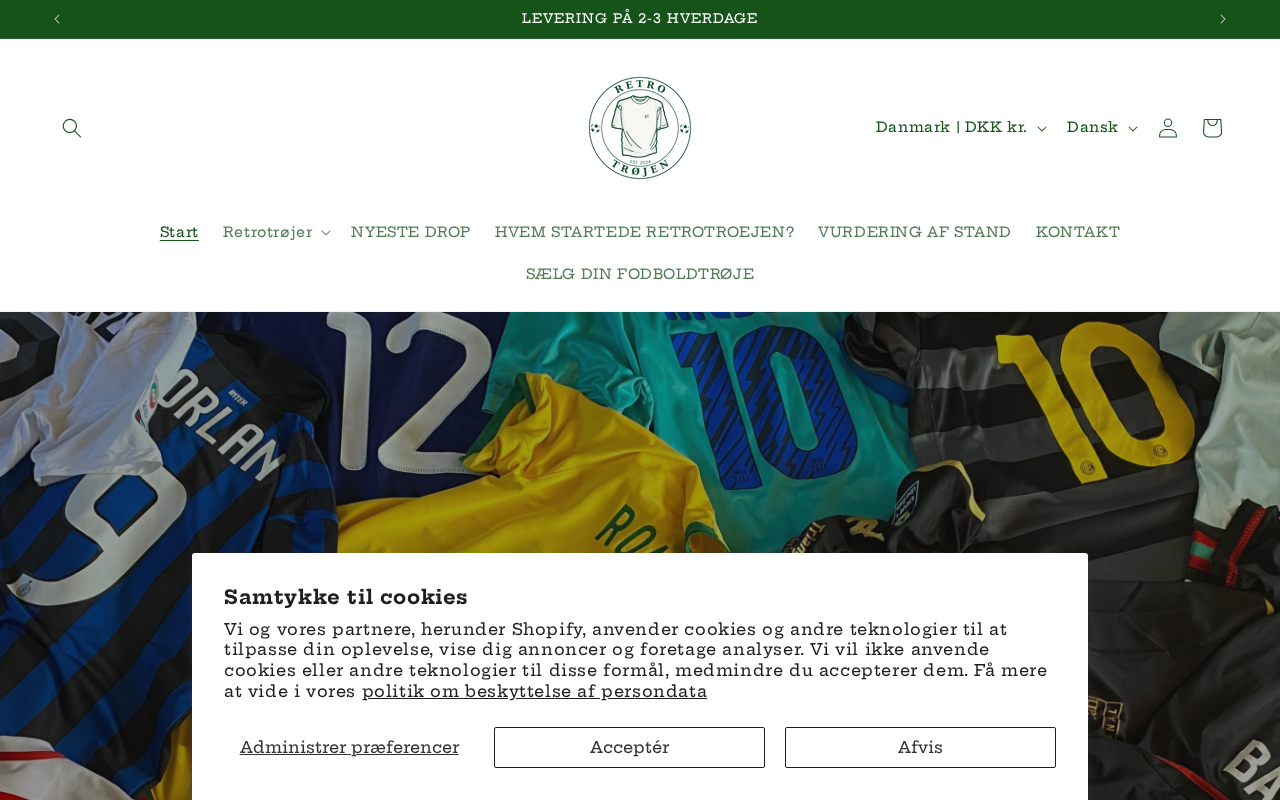Image resolution: width=1280 pixels, height=800 pixels.
Task: Open the shopping cart icon
Action: pyautogui.click(x=1212, y=128)
